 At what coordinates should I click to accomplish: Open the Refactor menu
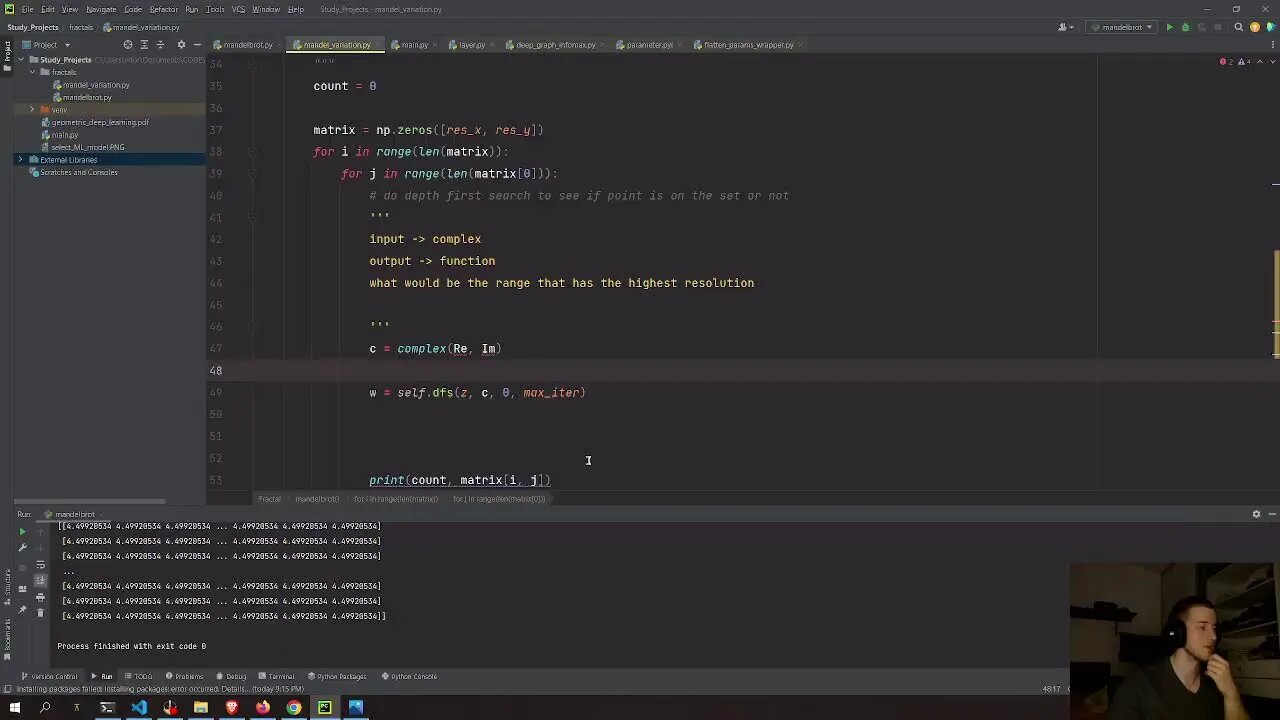click(x=163, y=9)
